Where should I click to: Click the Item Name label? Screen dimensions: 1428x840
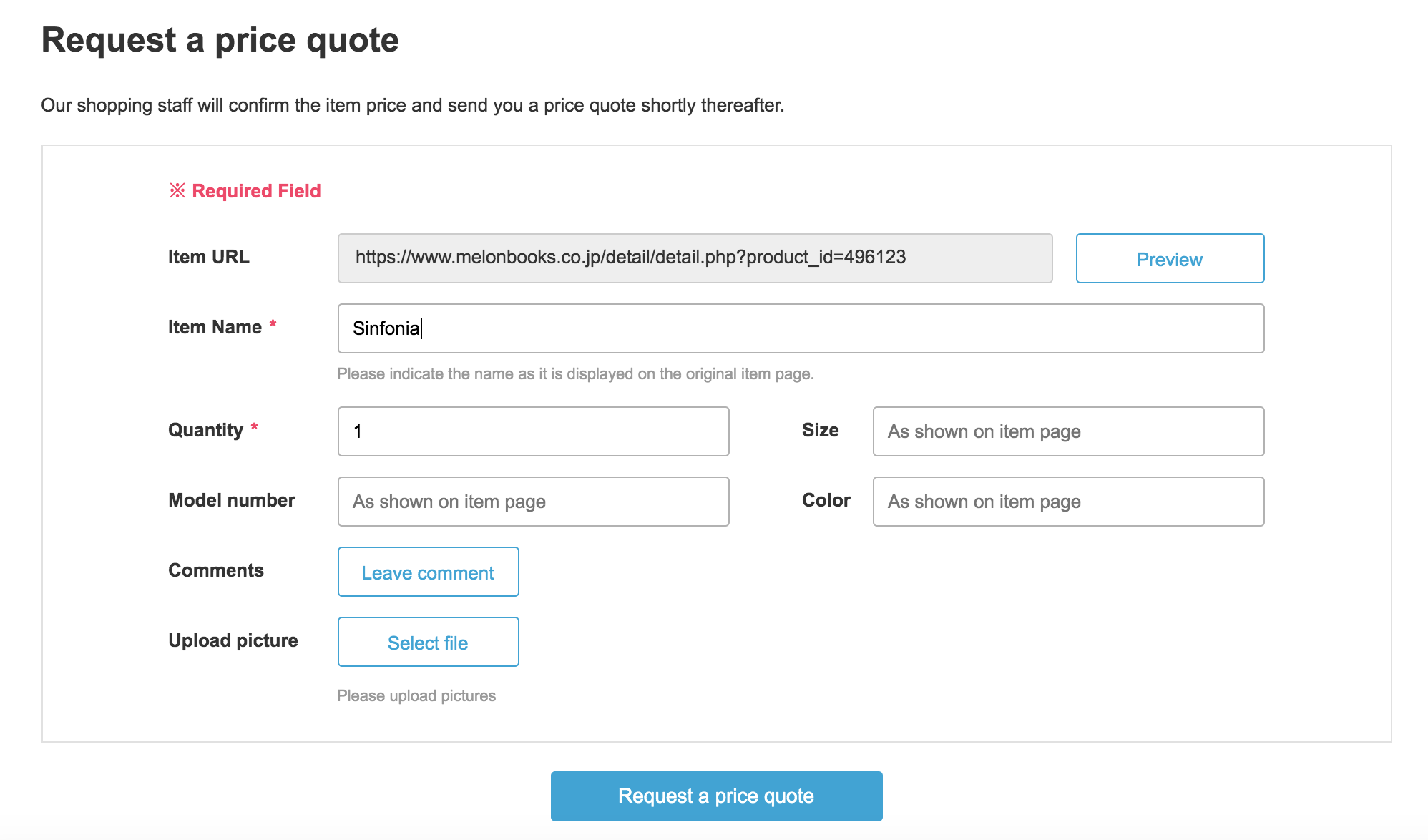click(215, 327)
